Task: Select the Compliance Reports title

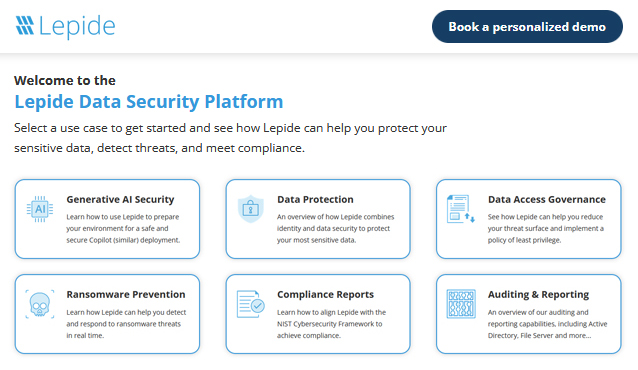Action: [x=326, y=294]
